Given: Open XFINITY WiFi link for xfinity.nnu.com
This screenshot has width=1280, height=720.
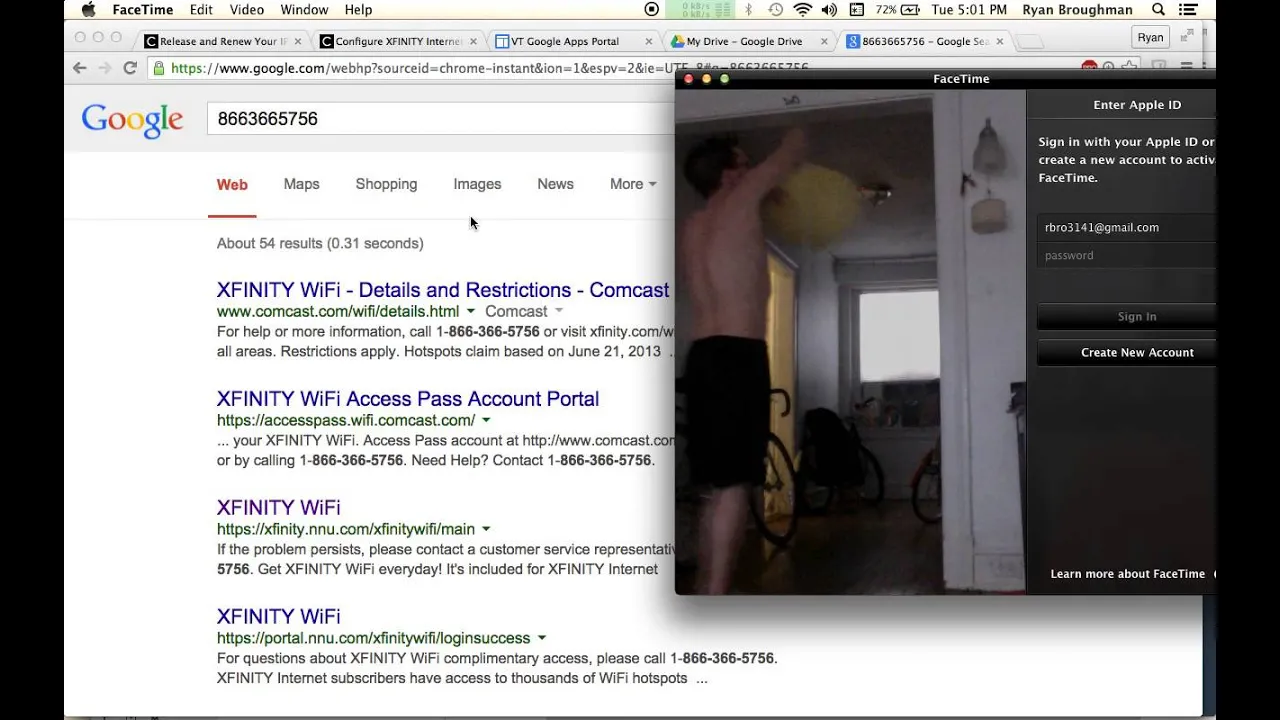Looking at the screenshot, I should pyautogui.click(x=279, y=507).
